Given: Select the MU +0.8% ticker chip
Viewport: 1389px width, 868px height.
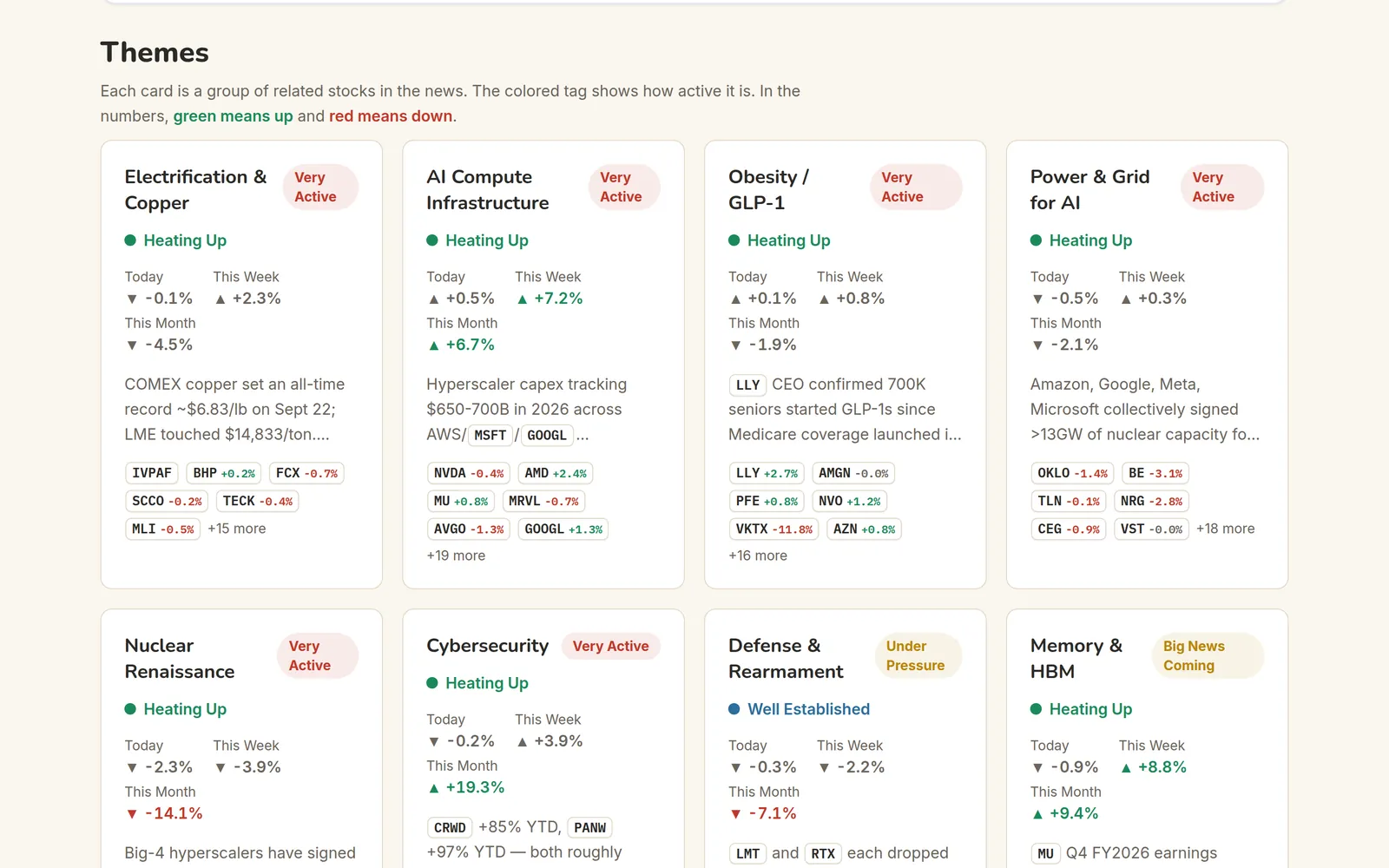Looking at the screenshot, I should [461, 501].
